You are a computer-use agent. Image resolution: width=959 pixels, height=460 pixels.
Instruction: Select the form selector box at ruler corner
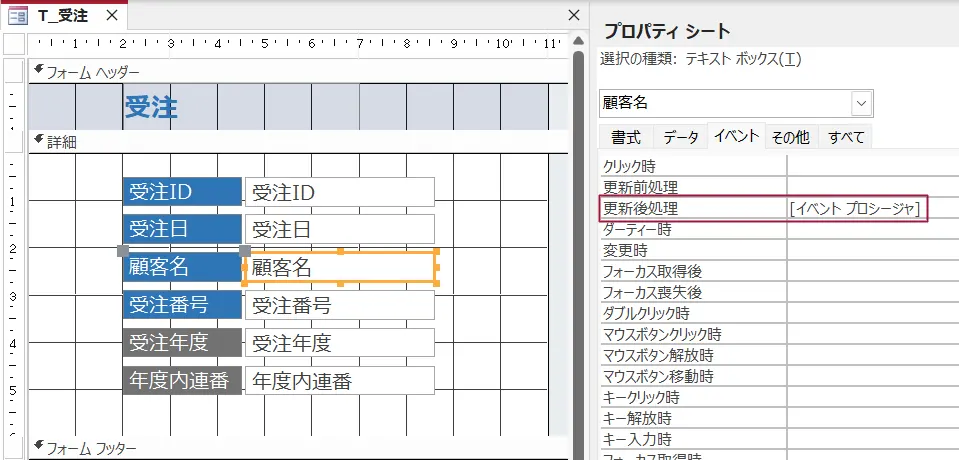point(13,44)
